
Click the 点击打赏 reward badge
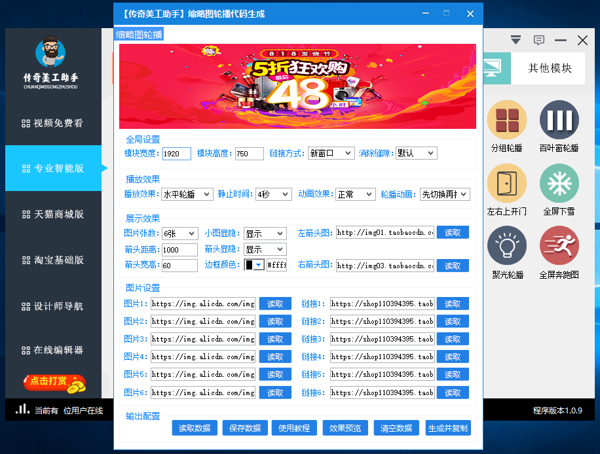pos(52,381)
